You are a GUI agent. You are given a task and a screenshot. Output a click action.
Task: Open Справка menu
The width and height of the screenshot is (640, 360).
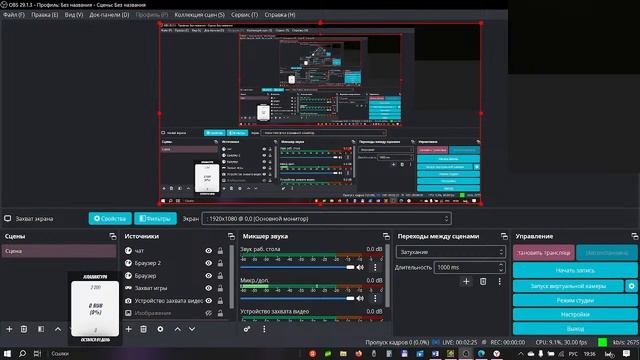click(280, 15)
